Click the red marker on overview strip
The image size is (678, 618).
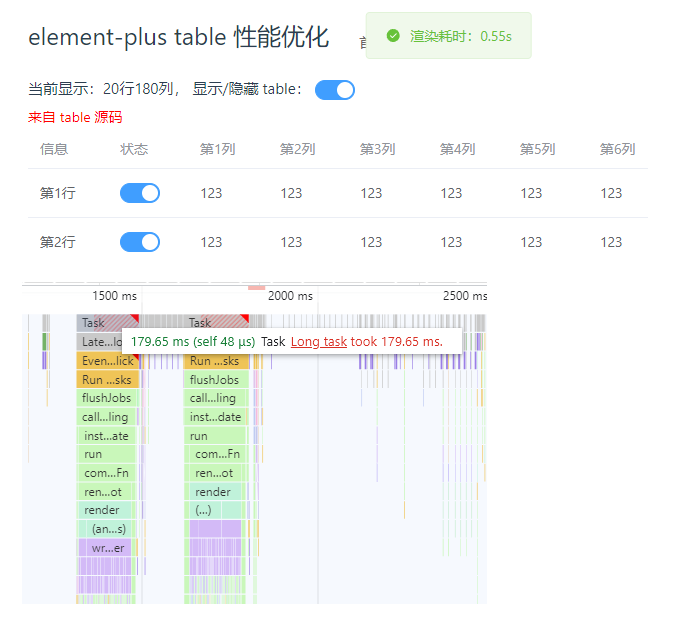(256, 288)
